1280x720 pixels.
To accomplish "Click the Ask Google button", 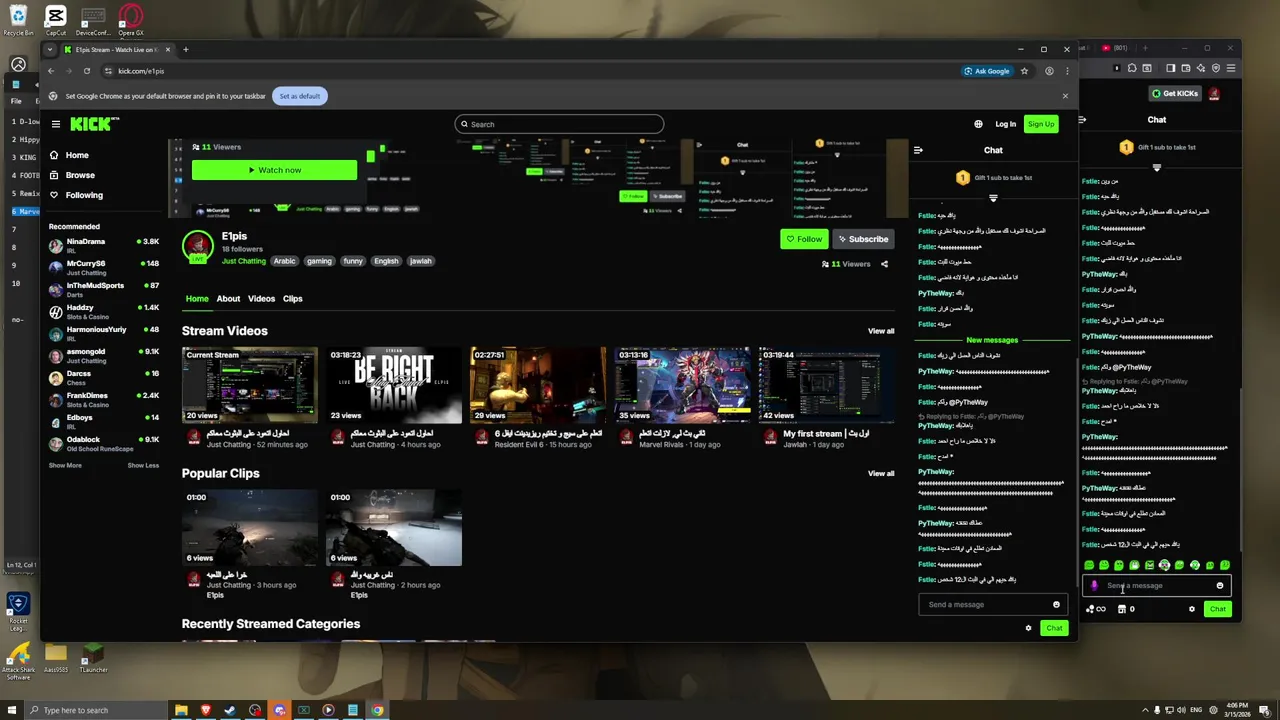I will coord(986,71).
